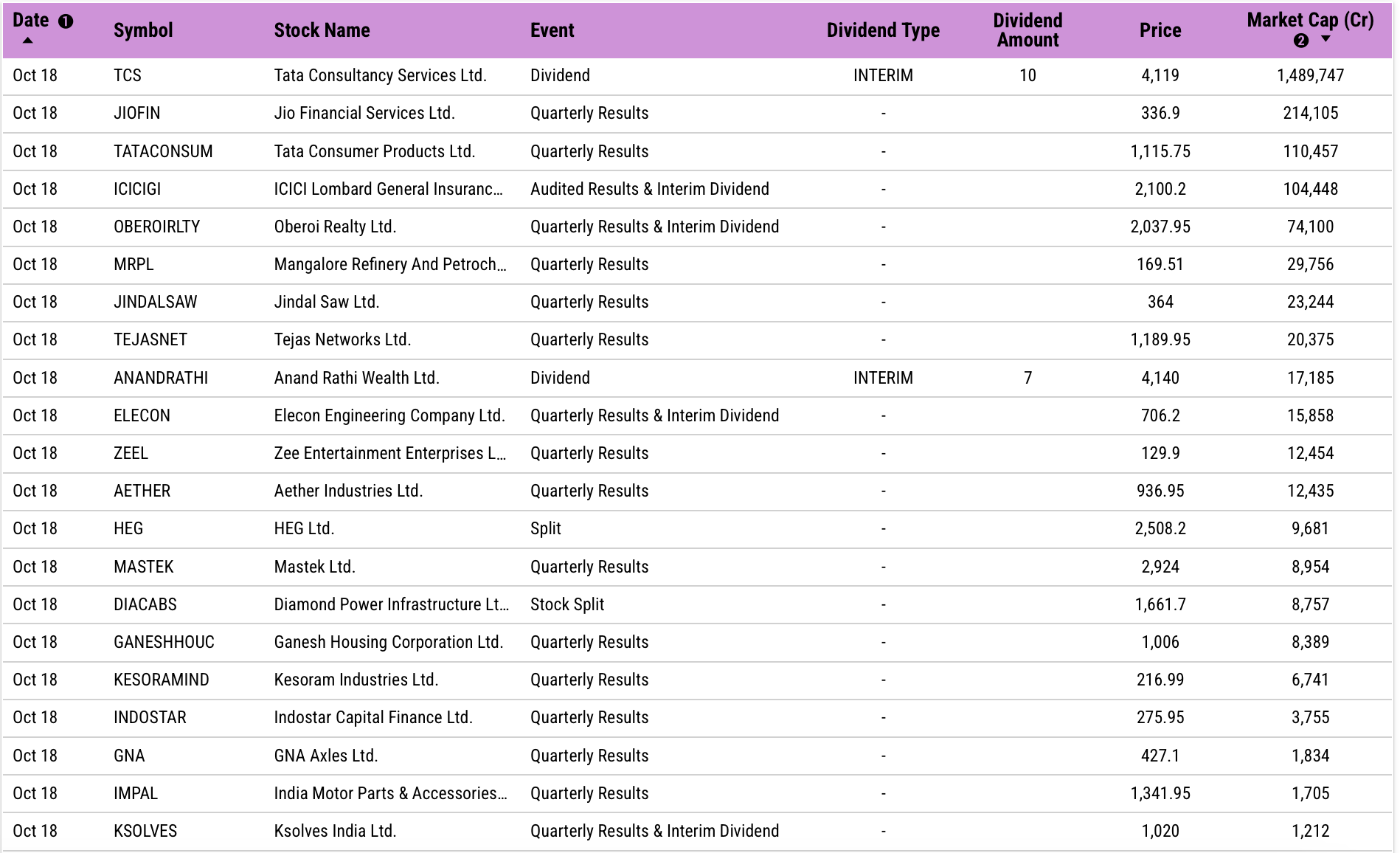The width and height of the screenshot is (1400, 853).
Task: Select the MASTEK symbol cell
Action: pos(144,567)
